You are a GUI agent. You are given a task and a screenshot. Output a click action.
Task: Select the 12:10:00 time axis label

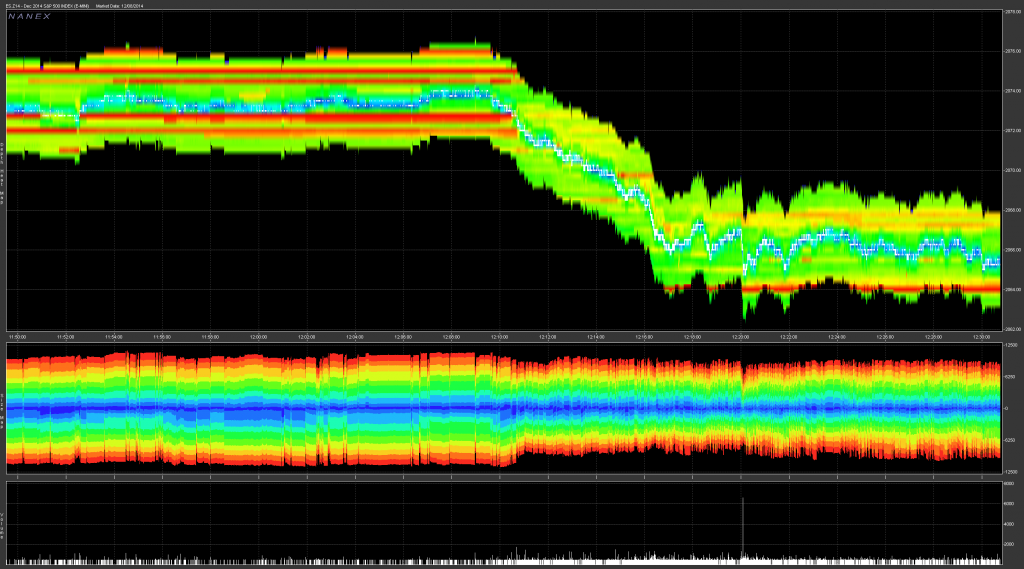tap(500, 337)
